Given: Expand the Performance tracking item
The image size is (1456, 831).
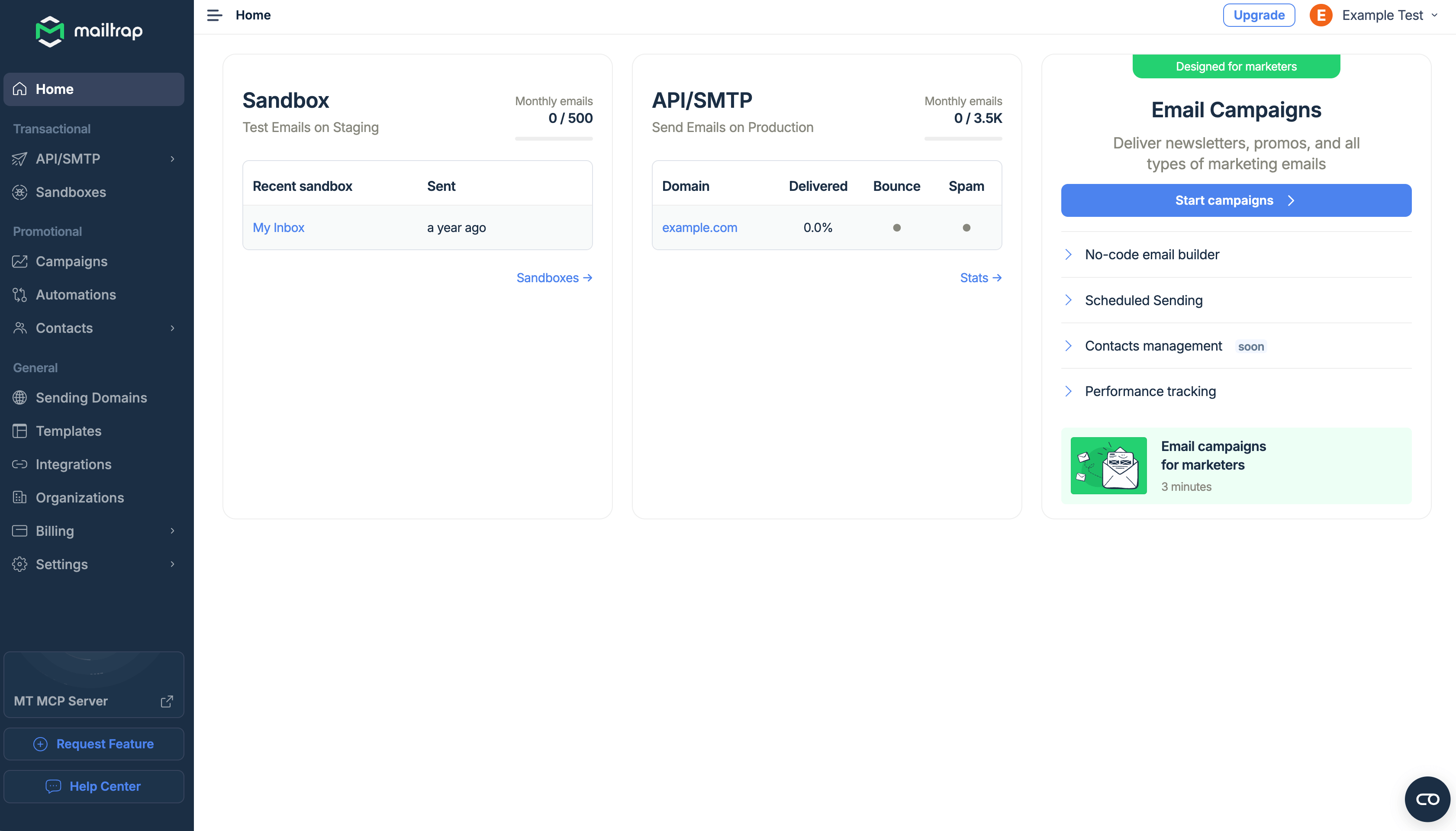Looking at the screenshot, I should 1236,392.
